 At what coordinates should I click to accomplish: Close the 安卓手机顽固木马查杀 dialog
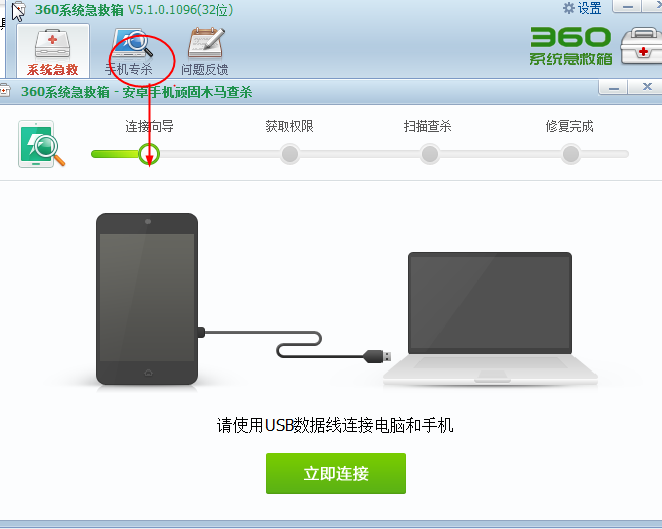tap(646, 87)
